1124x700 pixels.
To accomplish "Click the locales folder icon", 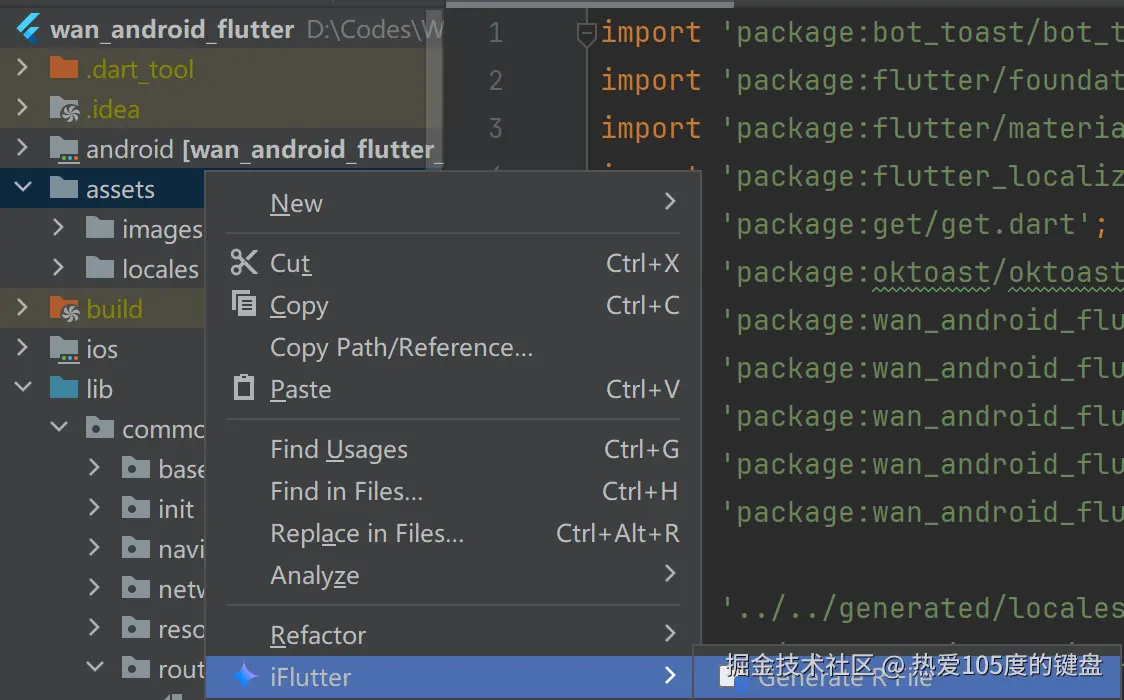I will (x=100, y=269).
